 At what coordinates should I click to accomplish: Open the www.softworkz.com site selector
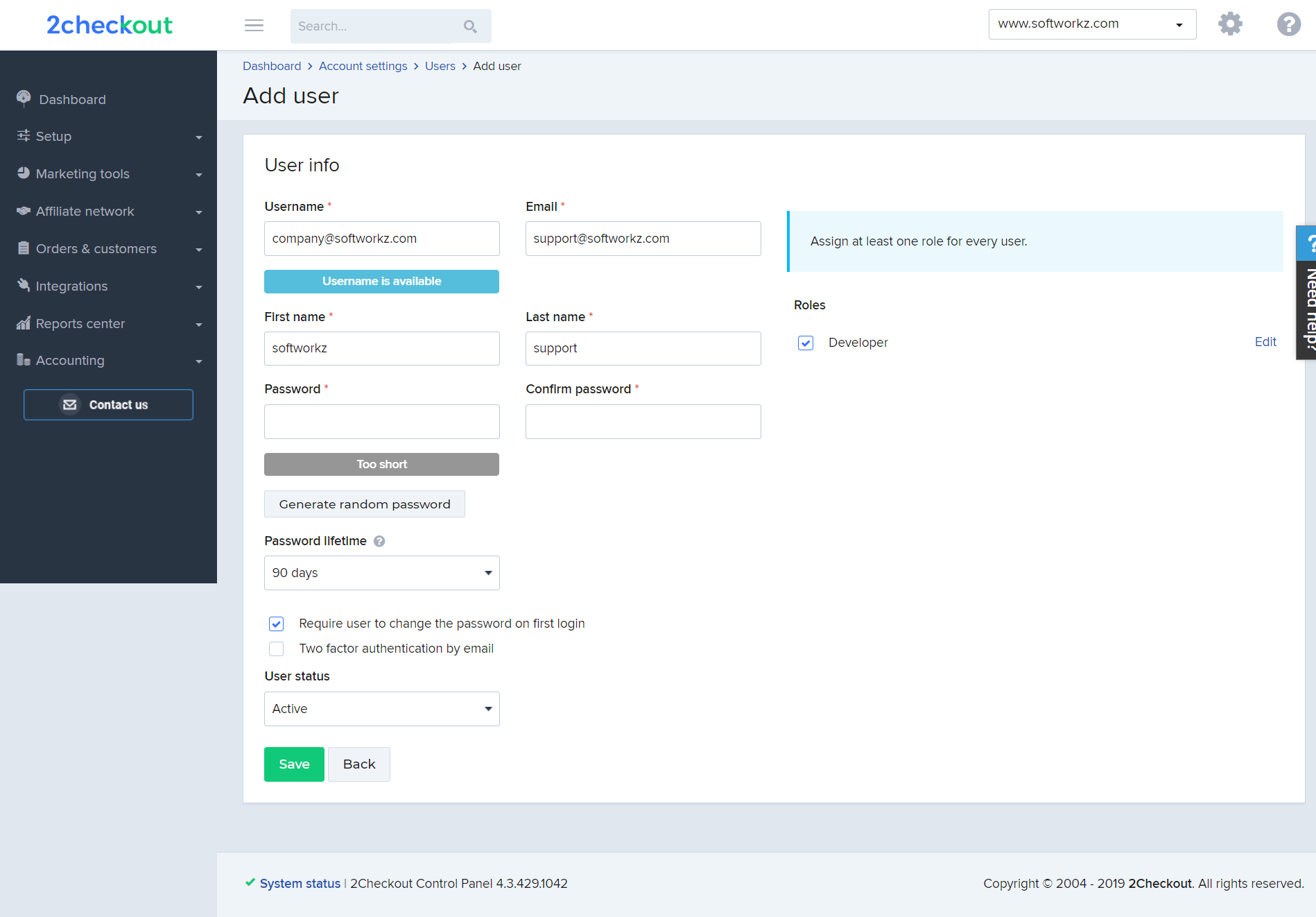click(1092, 24)
